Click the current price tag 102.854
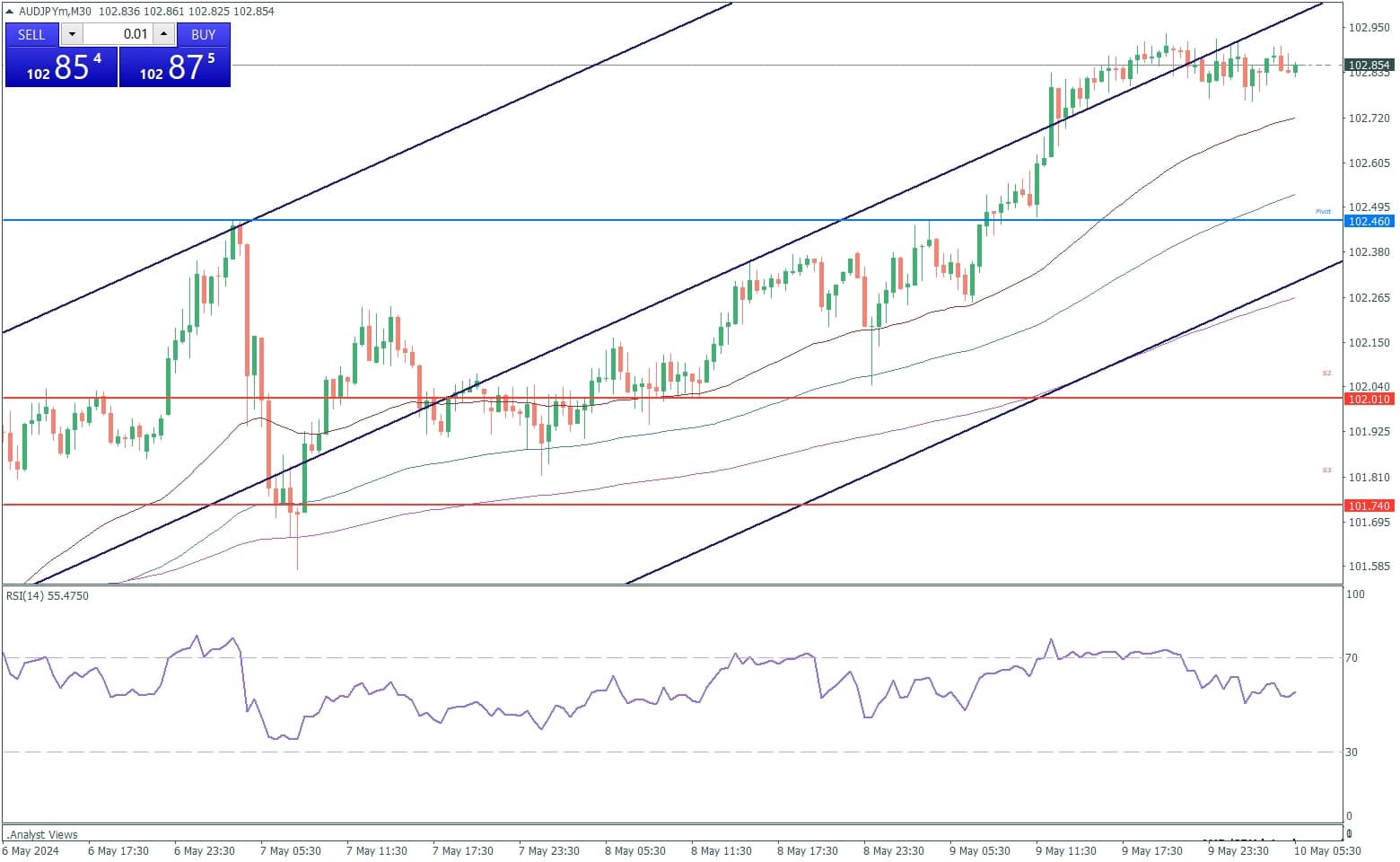Image resolution: width=1400 pixels, height=862 pixels. (1369, 65)
